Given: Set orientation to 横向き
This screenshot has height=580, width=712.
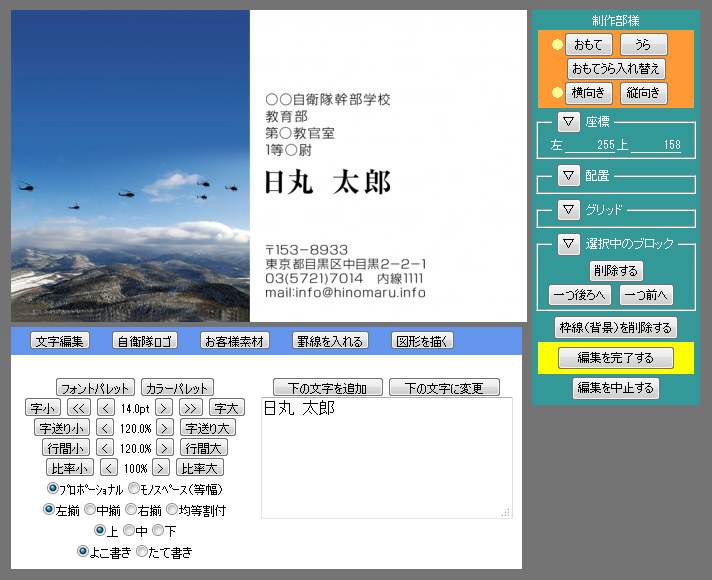Looking at the screenshot, I should 588,93.
